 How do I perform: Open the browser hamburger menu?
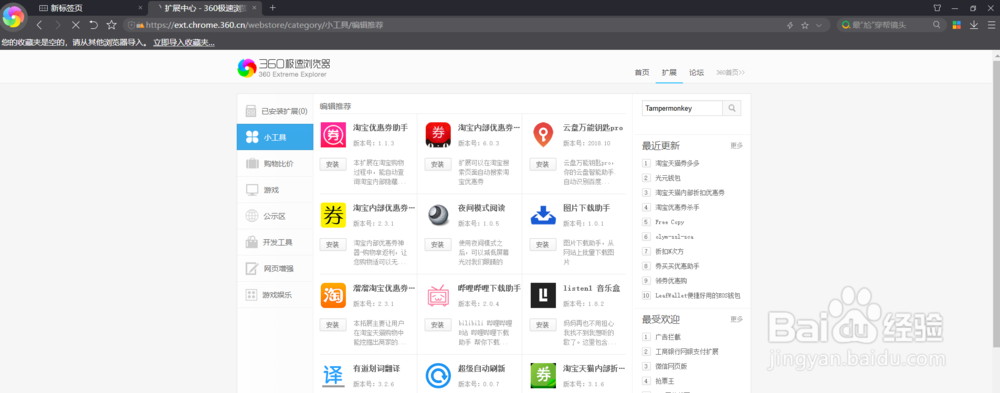[991, 25]
